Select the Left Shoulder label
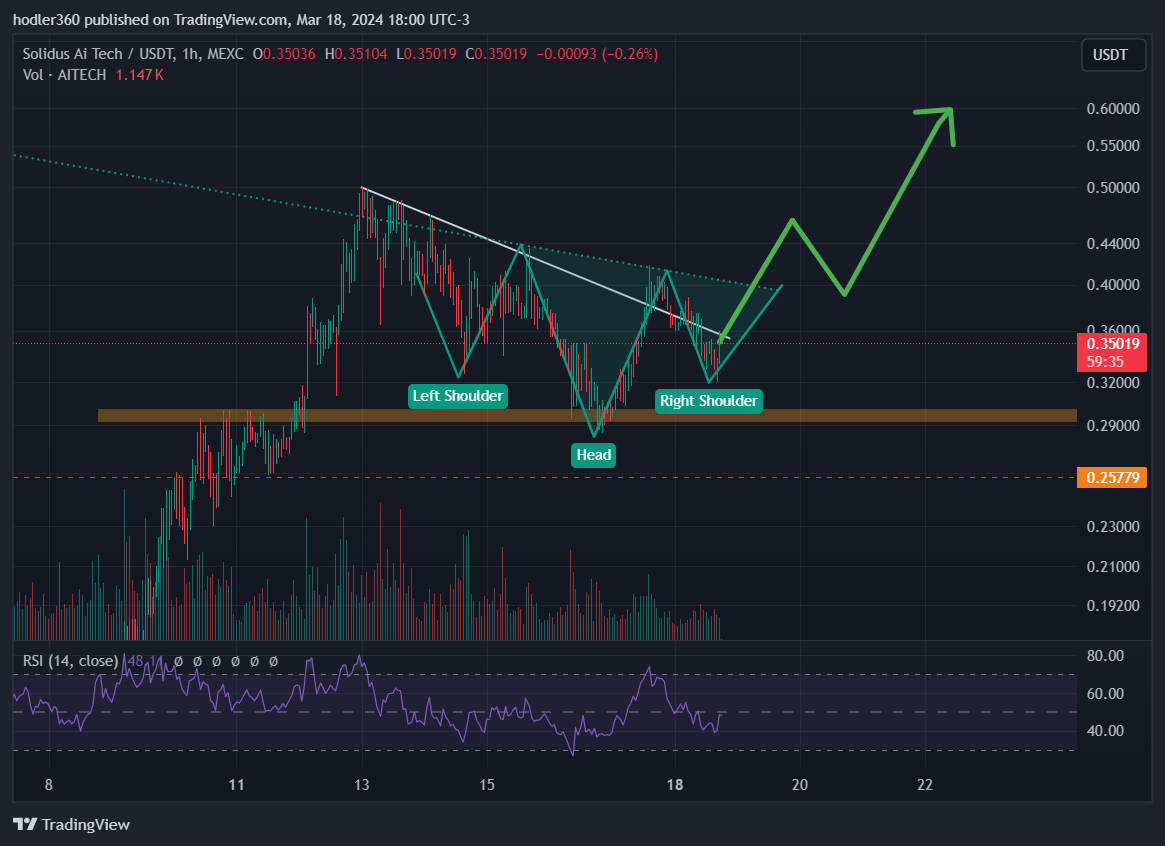The height and width of the screenshot is (846, 1165). 458,396
